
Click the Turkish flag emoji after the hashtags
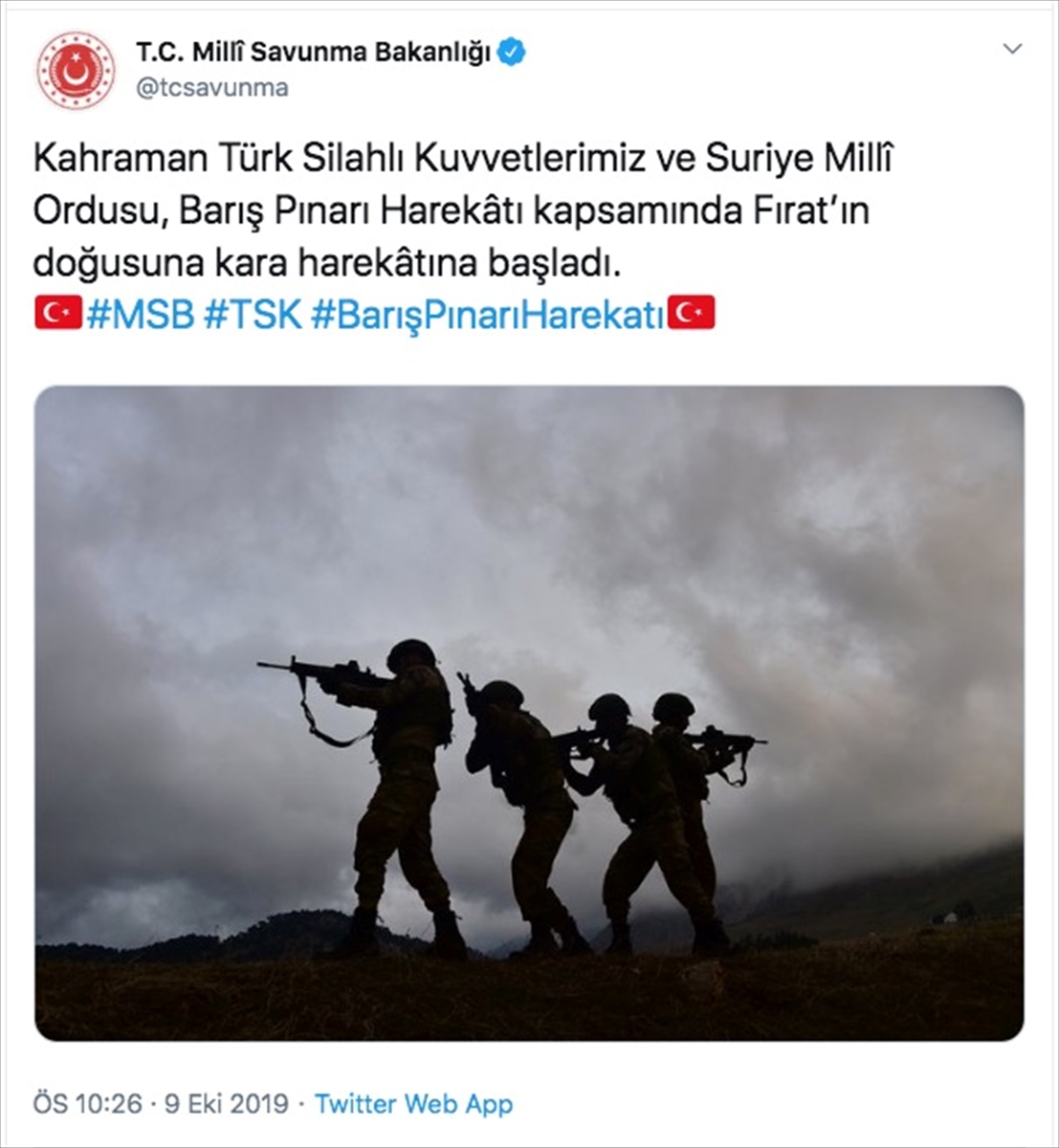[691, 314]
